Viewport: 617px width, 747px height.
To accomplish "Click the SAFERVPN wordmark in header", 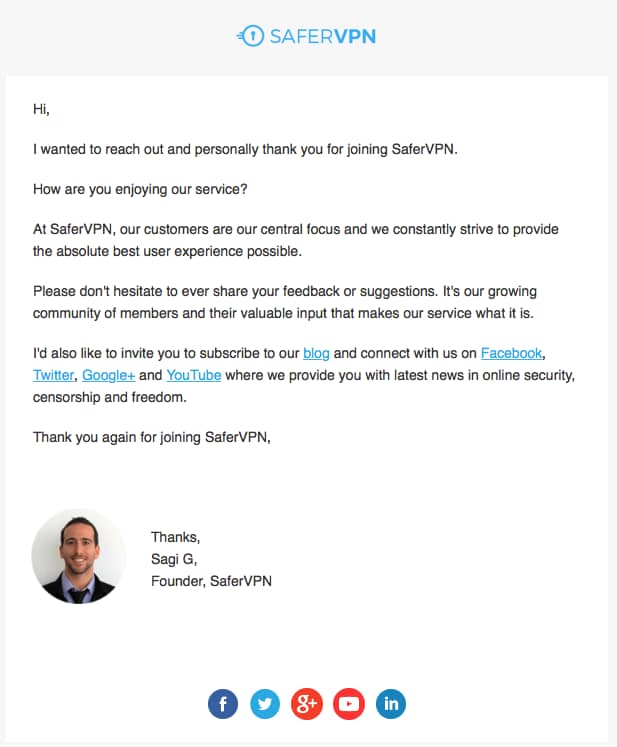I will (323, 37).
